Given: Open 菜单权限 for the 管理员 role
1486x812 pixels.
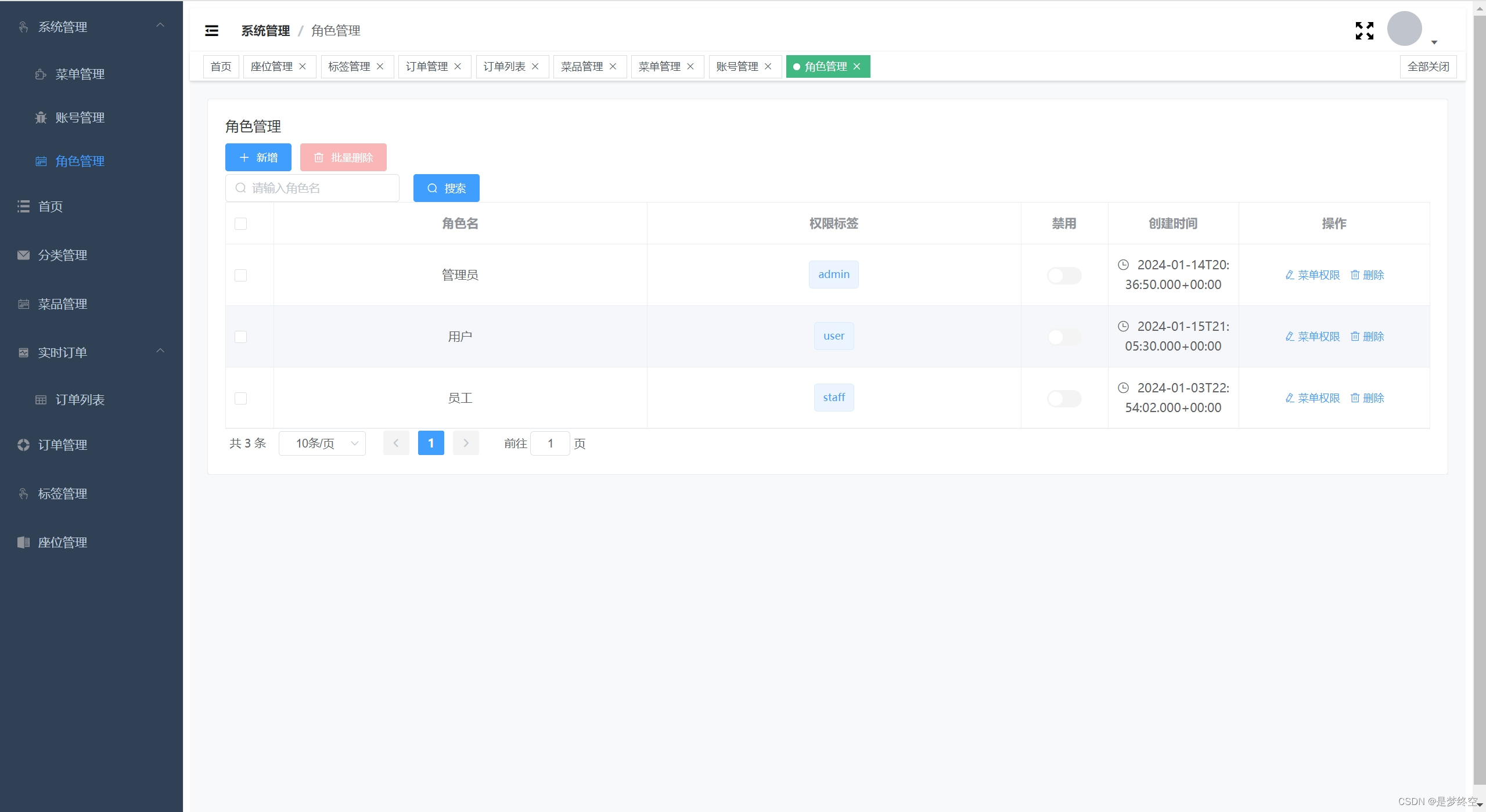Looking at the screenshot, I should (1312, 275).
